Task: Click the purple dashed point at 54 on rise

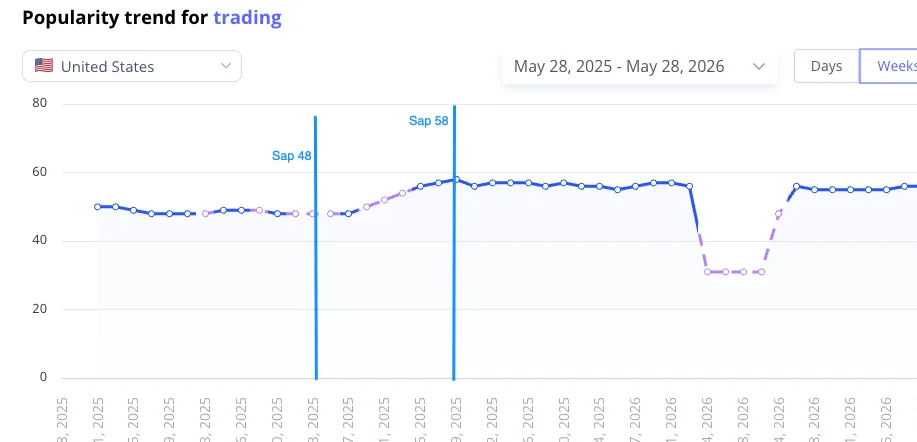Action: point(402,193)
